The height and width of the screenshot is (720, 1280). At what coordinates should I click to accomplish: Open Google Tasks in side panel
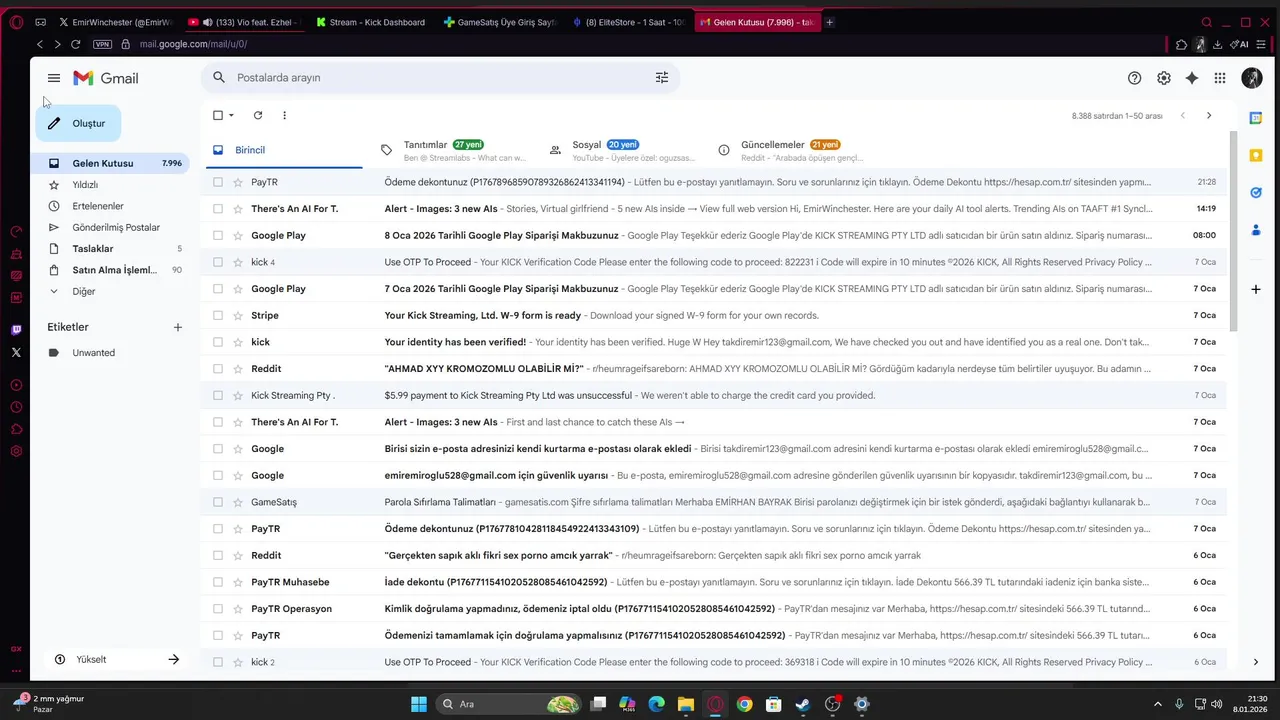[1256, 192]
